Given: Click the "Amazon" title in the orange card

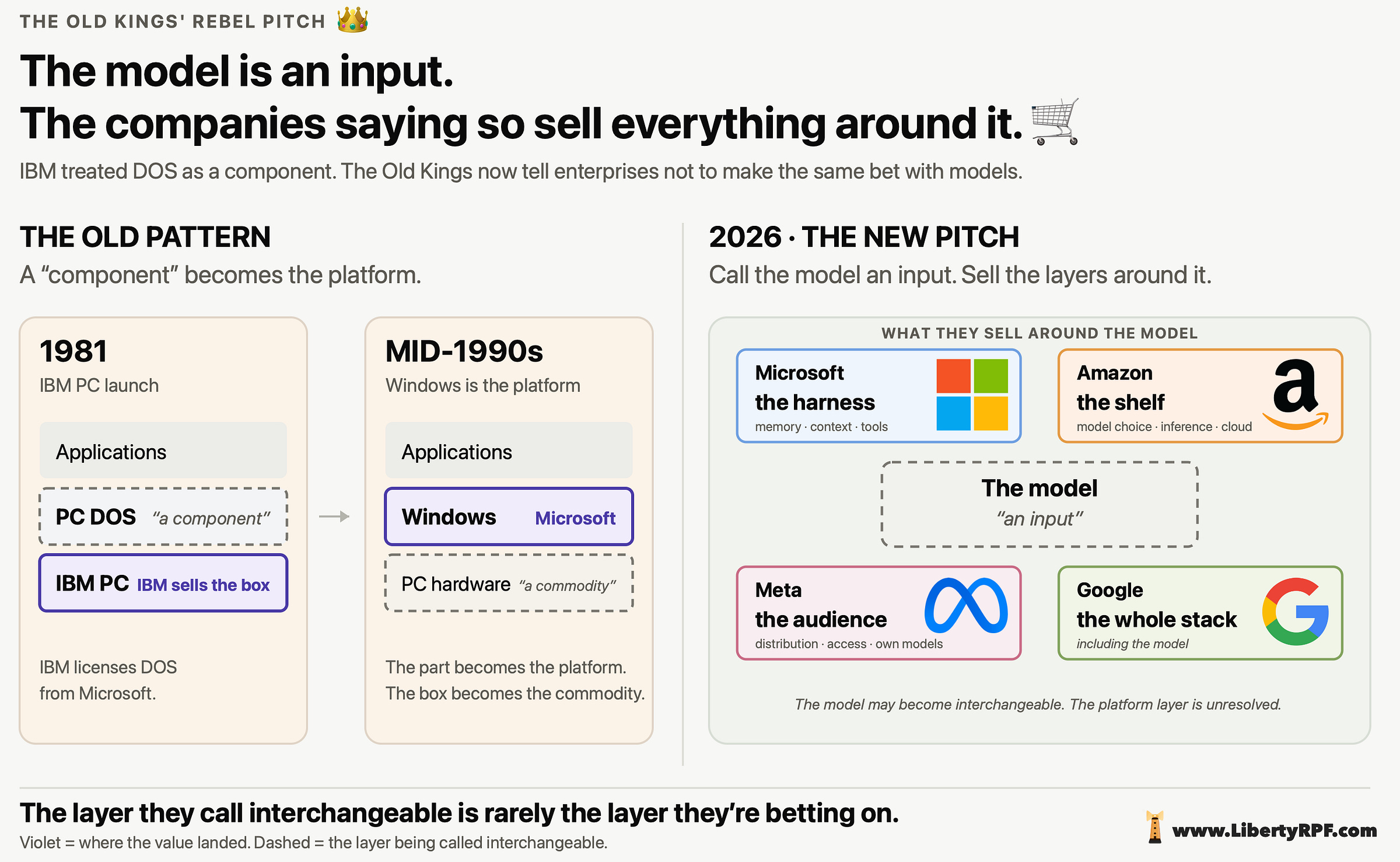Looking at the screenshot, I should tap(1115, 373).
